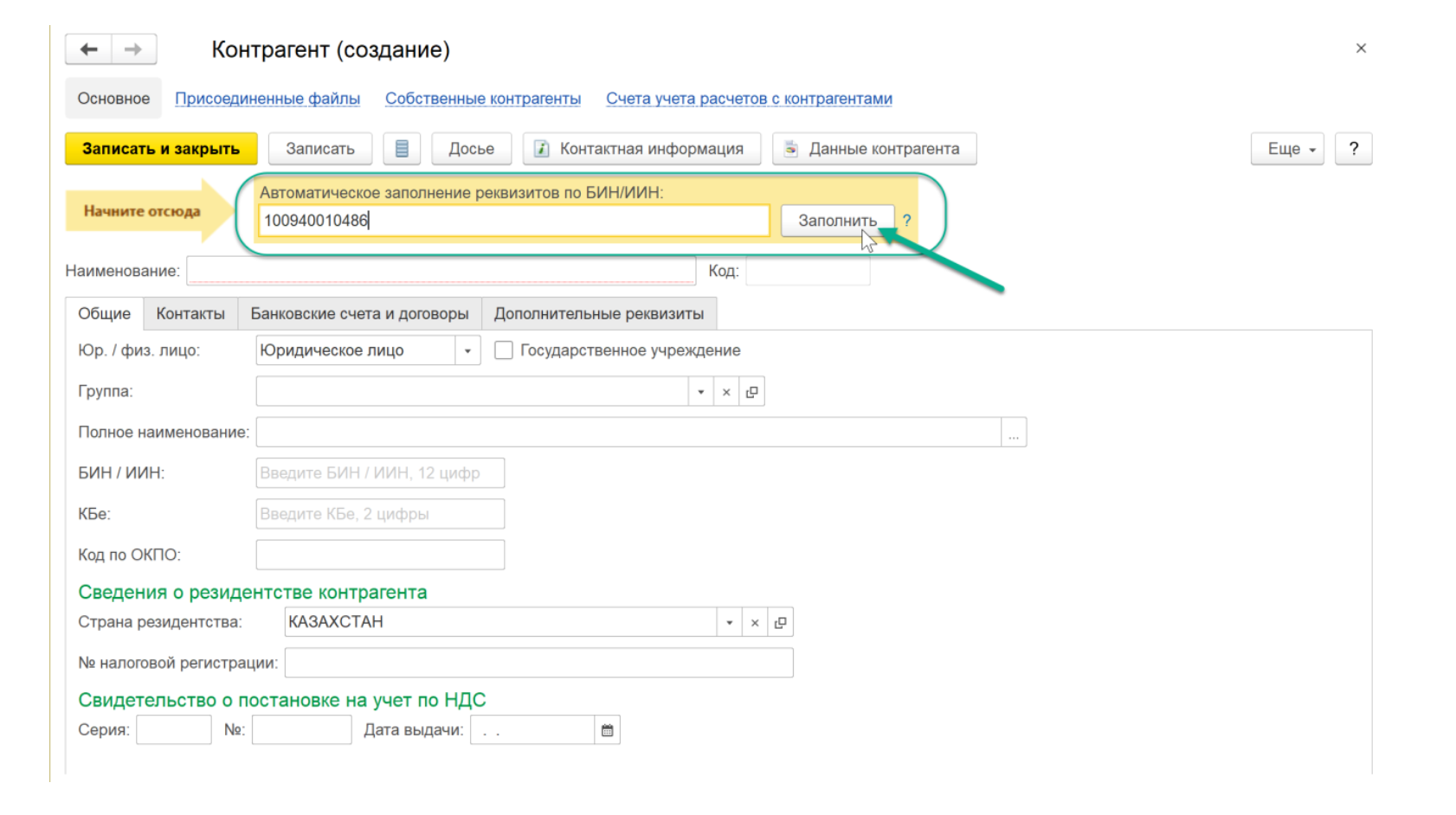Open the report list icon button
Screen dimensions: 1456x815
402,149
